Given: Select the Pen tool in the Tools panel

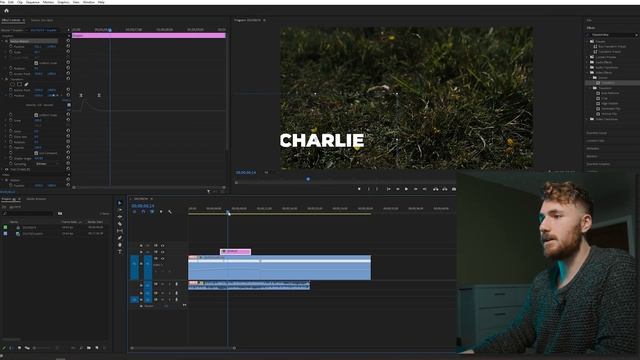Looking at the screenshot, I should (x=120, y=238).
